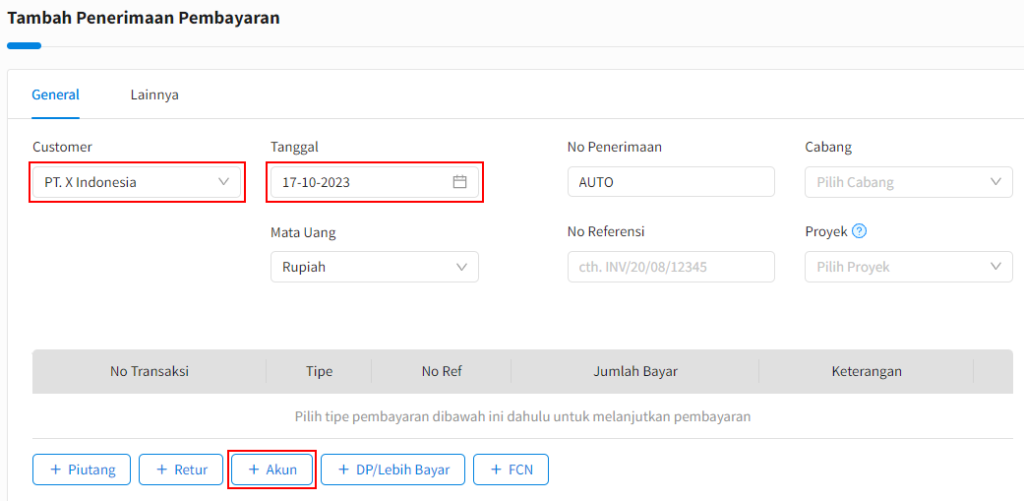This screenshot has height=501, width=1024.
Task: Click the + Akun button
Action: click(x=272, y=470)
